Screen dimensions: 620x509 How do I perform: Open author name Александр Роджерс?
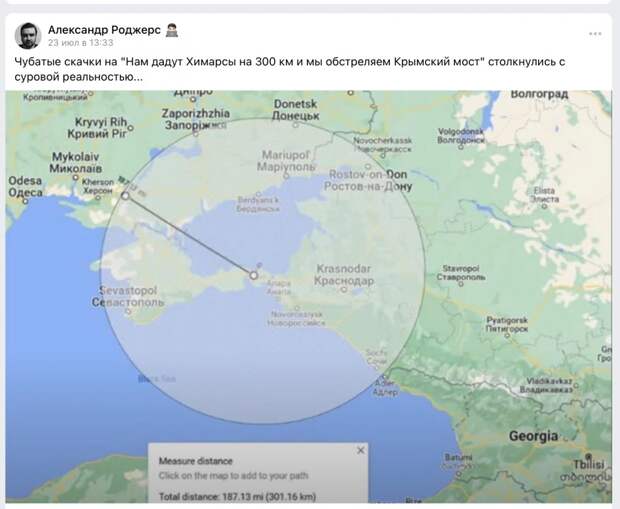pyautogui.click(x=104, y=30)
